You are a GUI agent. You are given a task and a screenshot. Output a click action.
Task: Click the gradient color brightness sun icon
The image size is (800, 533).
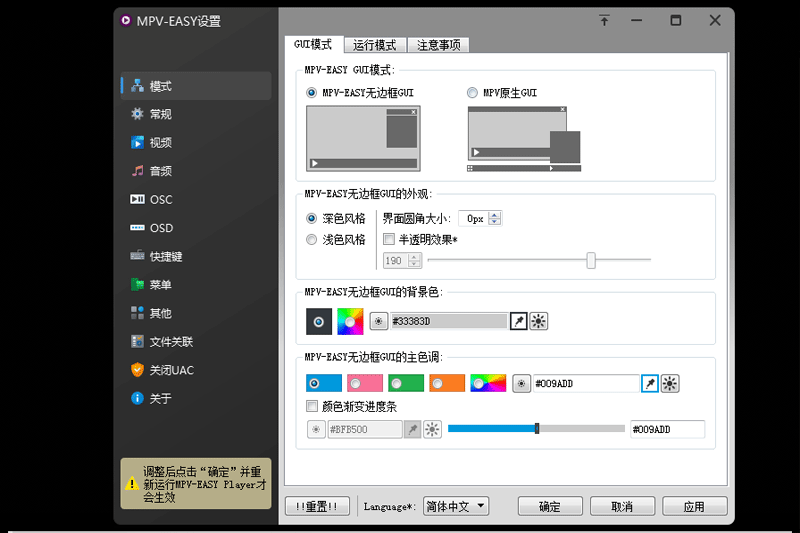pos(432,429)
